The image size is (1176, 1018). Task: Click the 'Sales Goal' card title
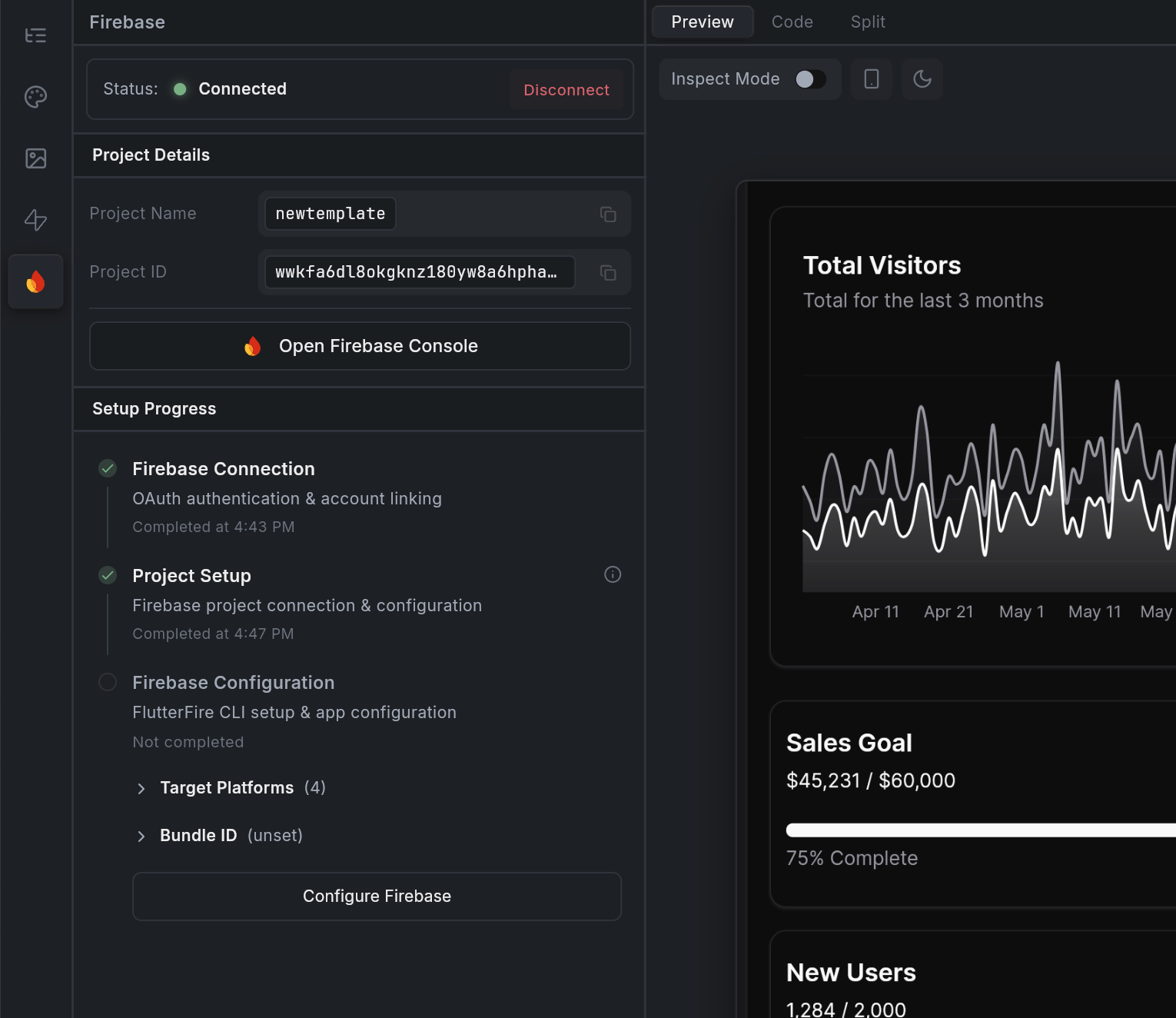coord(849,743)
